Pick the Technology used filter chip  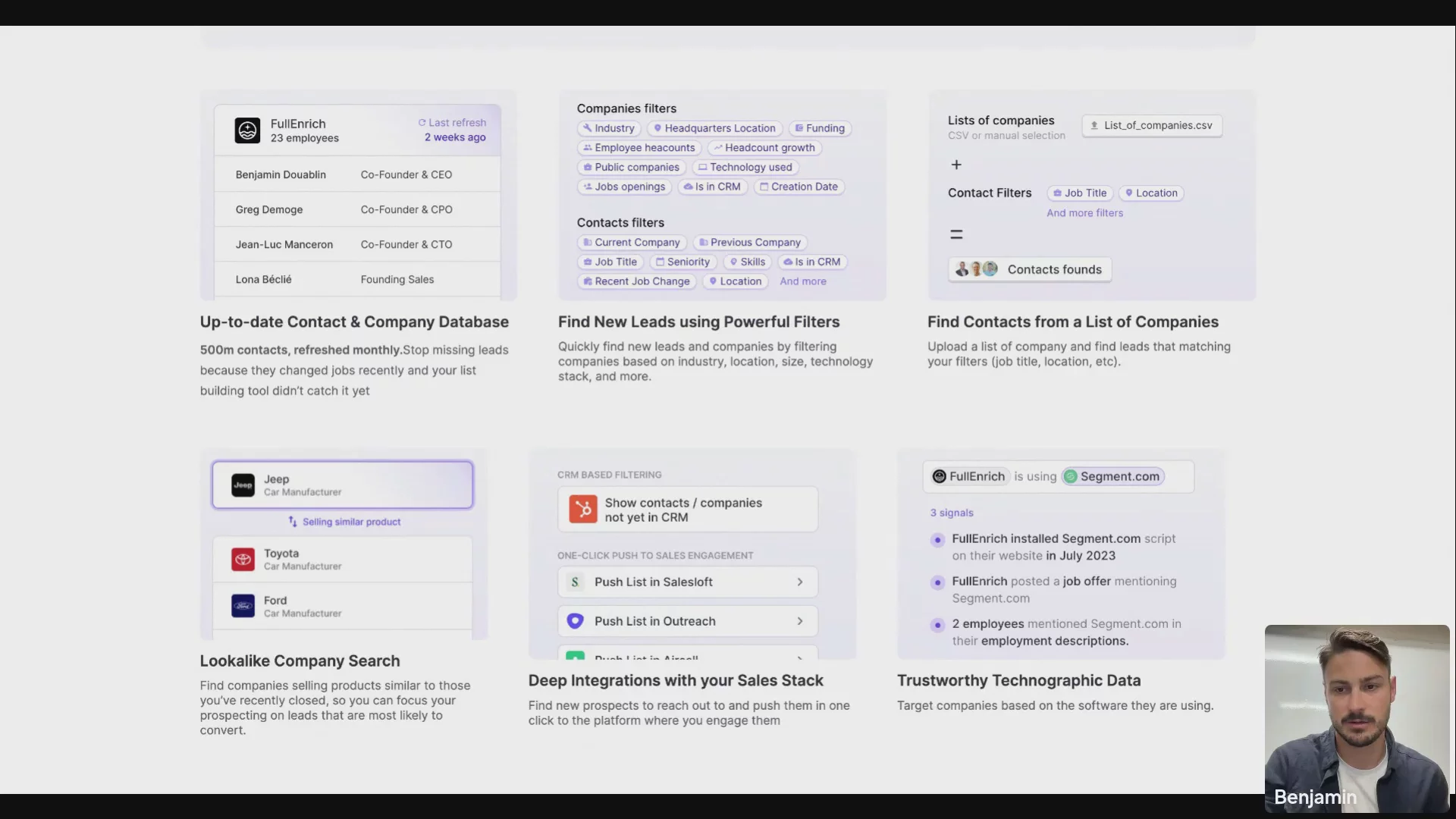click(745, 168)
